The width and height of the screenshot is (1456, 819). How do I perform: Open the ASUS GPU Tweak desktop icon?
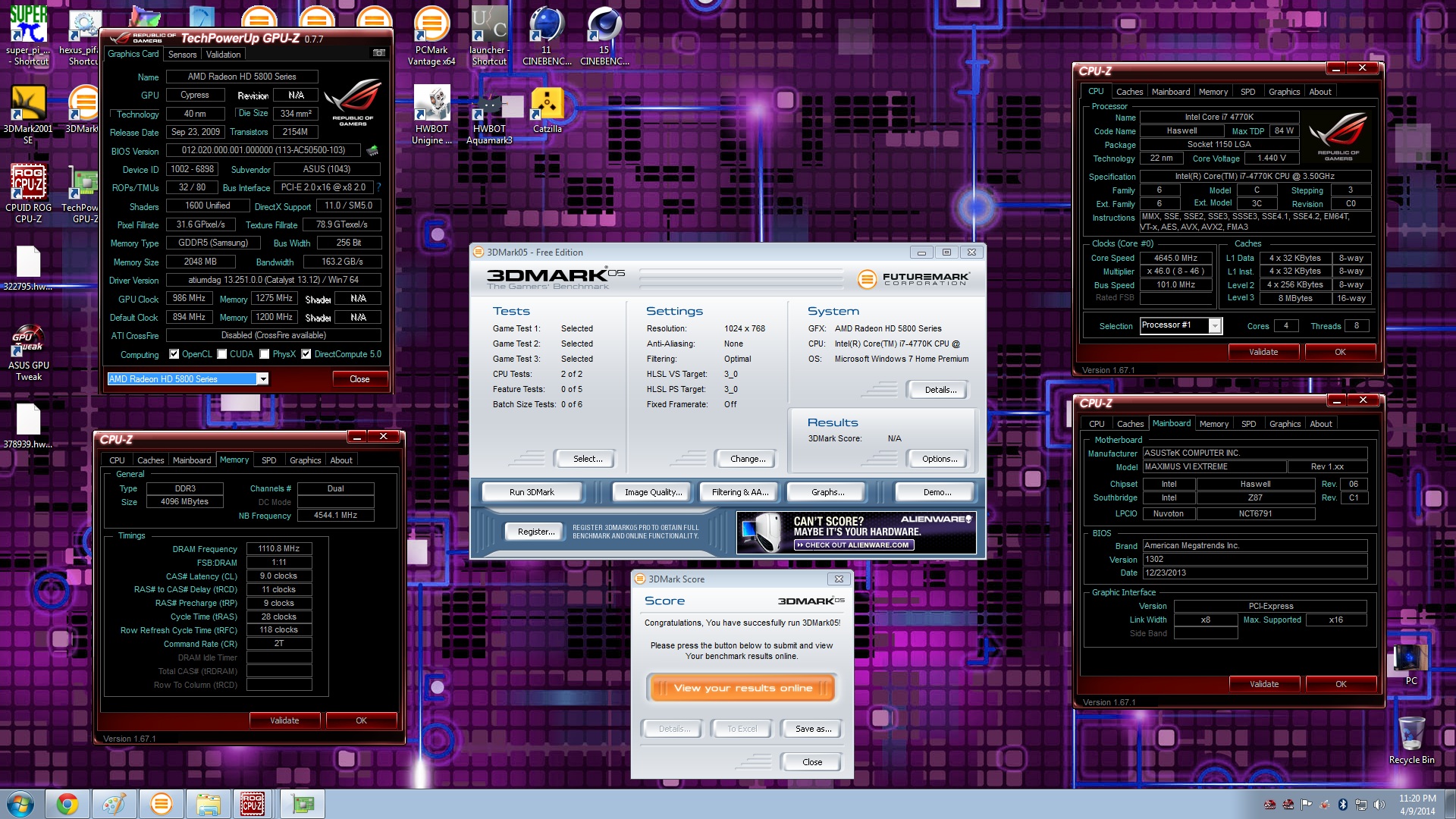[x=29, y=353]
